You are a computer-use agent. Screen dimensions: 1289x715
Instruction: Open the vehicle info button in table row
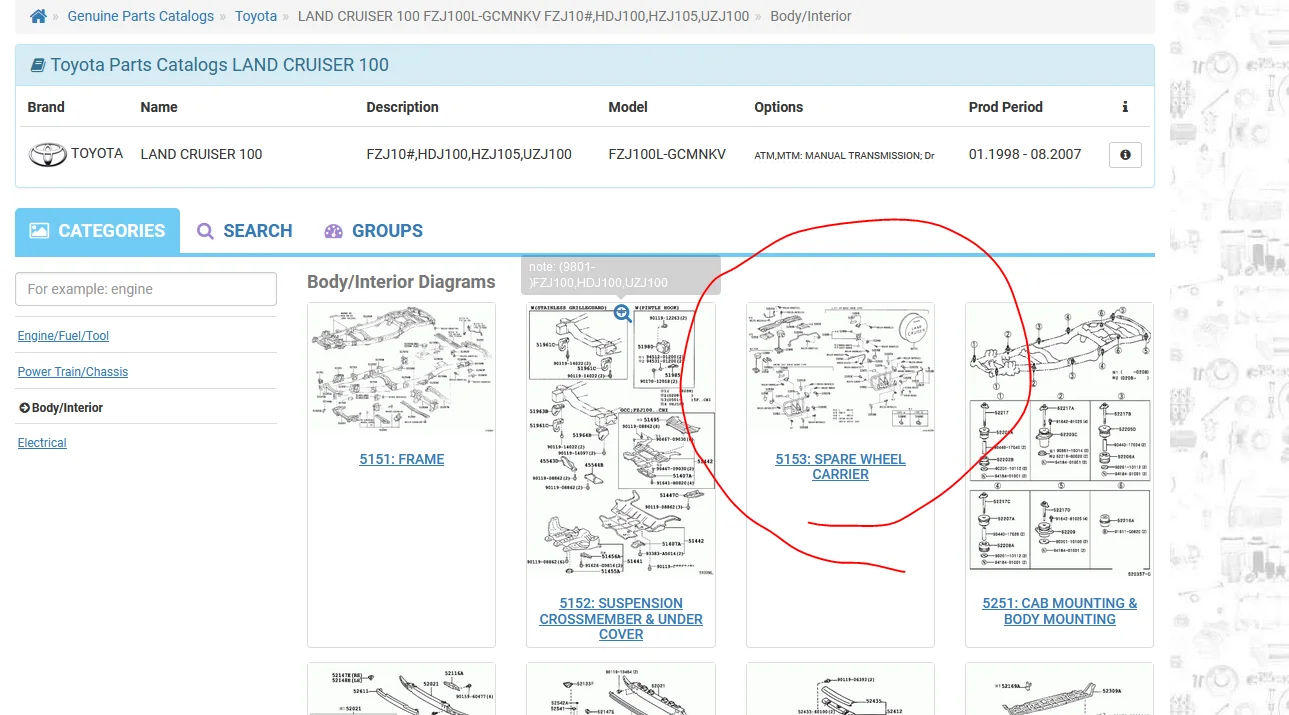coord(1125,155)
